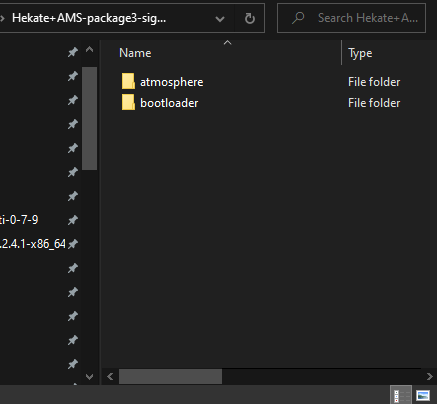437x404 pixels.
Task: Click horizontal scrollbar right arrow
Action: [x=429, y=377]
